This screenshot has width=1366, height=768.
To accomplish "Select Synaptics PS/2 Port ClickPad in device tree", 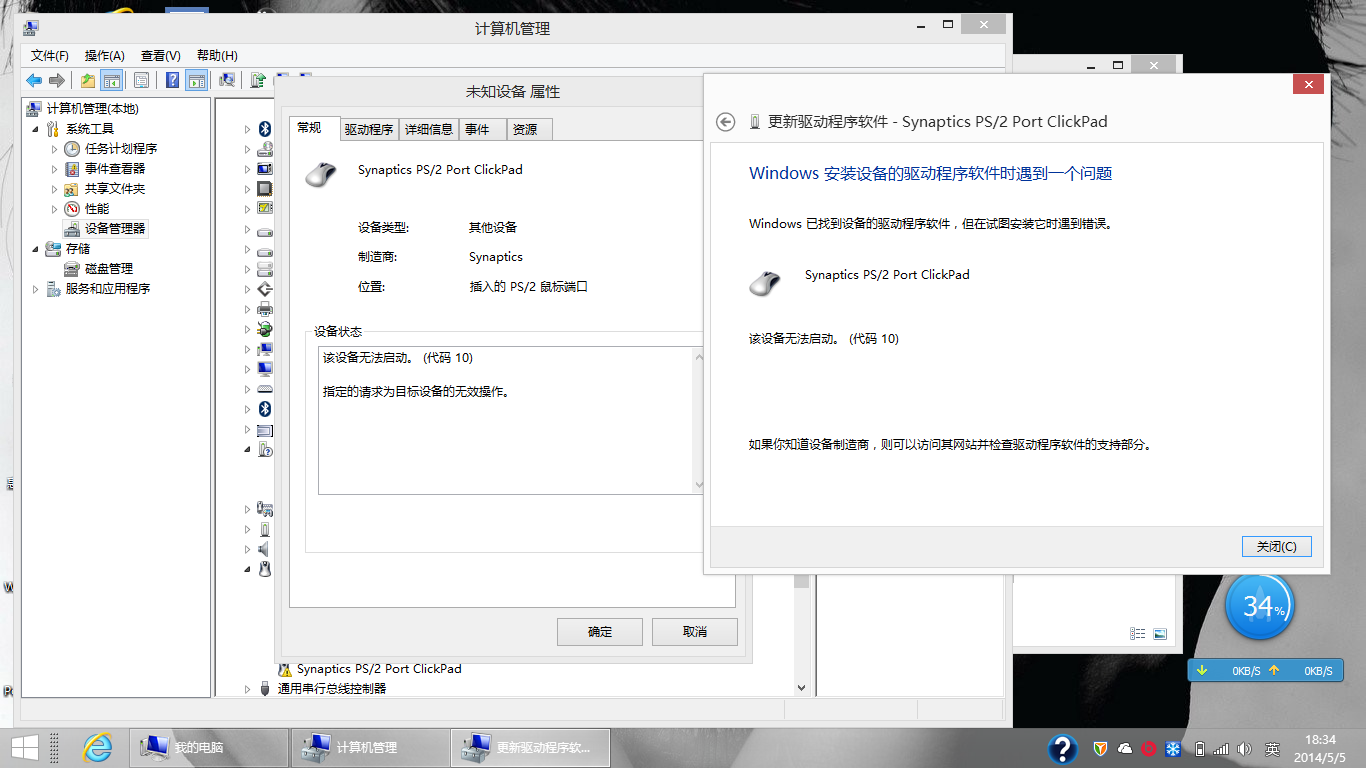I will tap(379, 669).
